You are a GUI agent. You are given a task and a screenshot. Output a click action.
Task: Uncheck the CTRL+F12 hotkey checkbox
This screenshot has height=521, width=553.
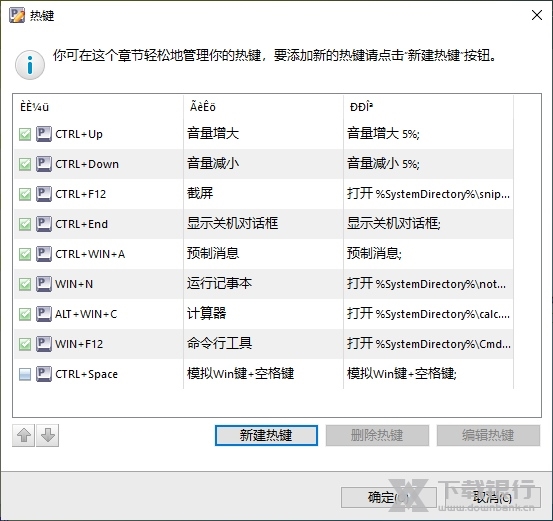(x=25, y=194)
